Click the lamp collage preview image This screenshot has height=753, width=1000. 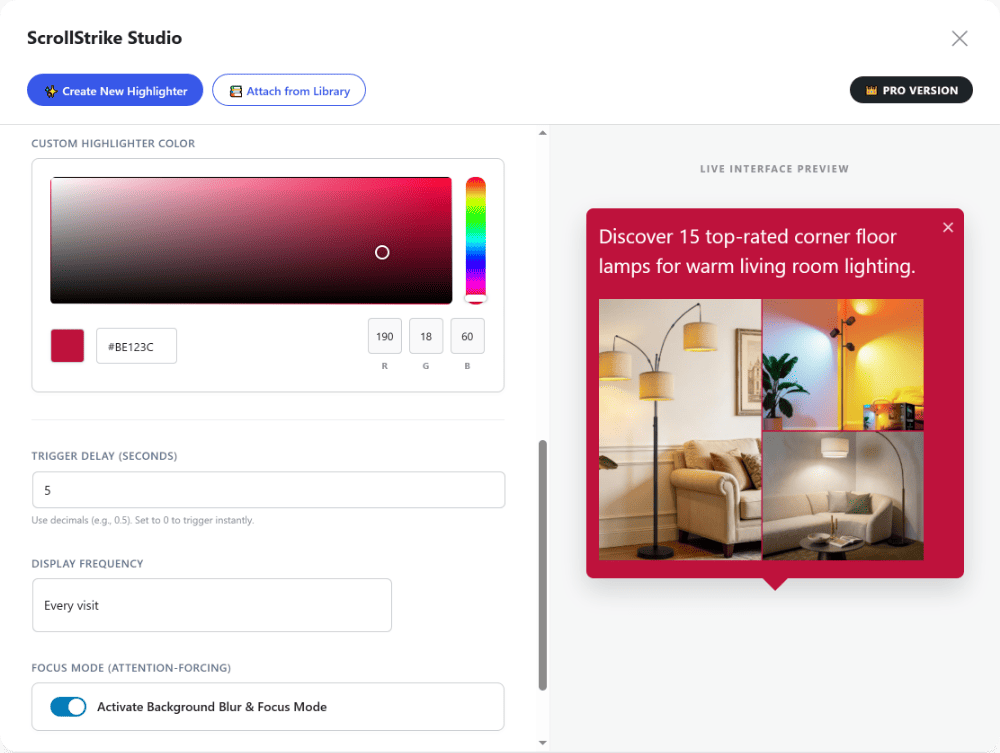point(761,429)
